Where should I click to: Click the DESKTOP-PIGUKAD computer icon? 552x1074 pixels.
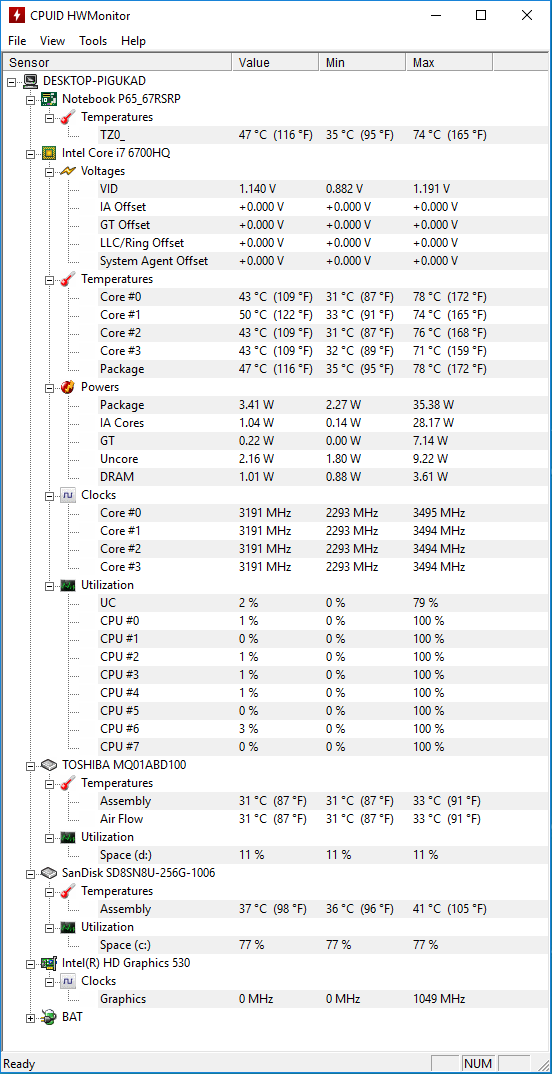pyautogui.click(x=30, y=81)
